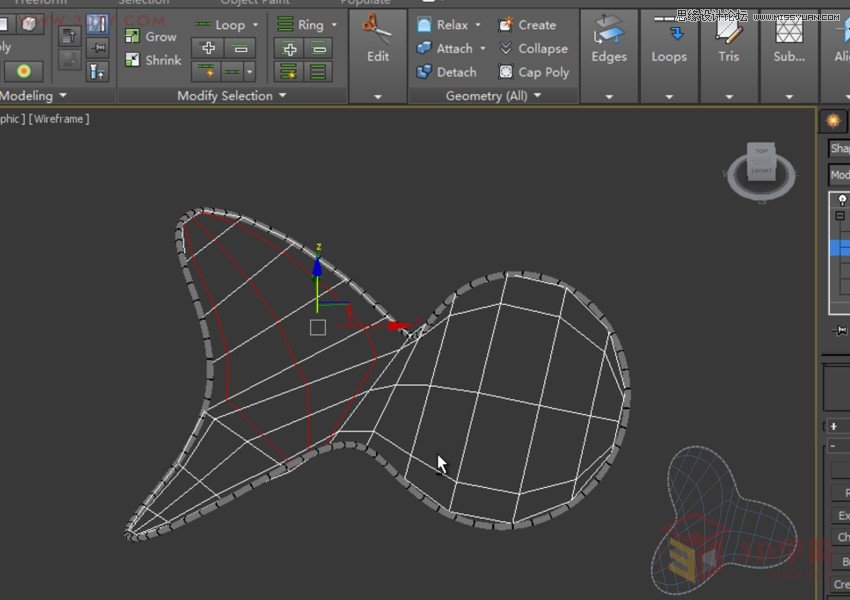The width and height of the screenshot is (850, 600).
Task: Open the Ring dropdown arrow
Action: (334, 25)
